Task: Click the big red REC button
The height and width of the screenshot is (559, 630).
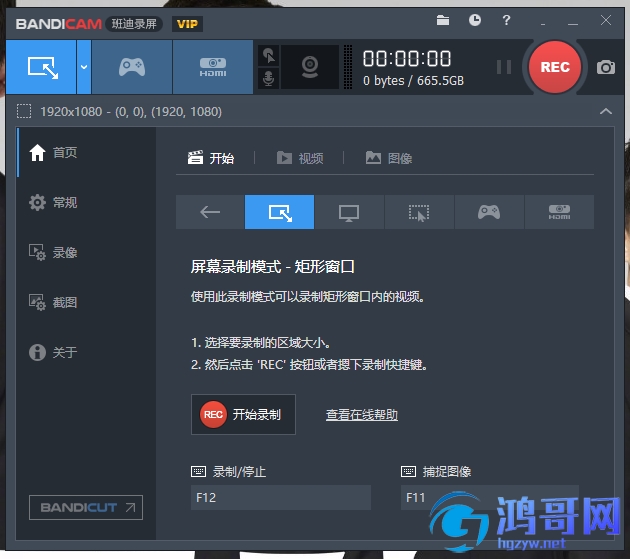Action: [x=555, y=67]
